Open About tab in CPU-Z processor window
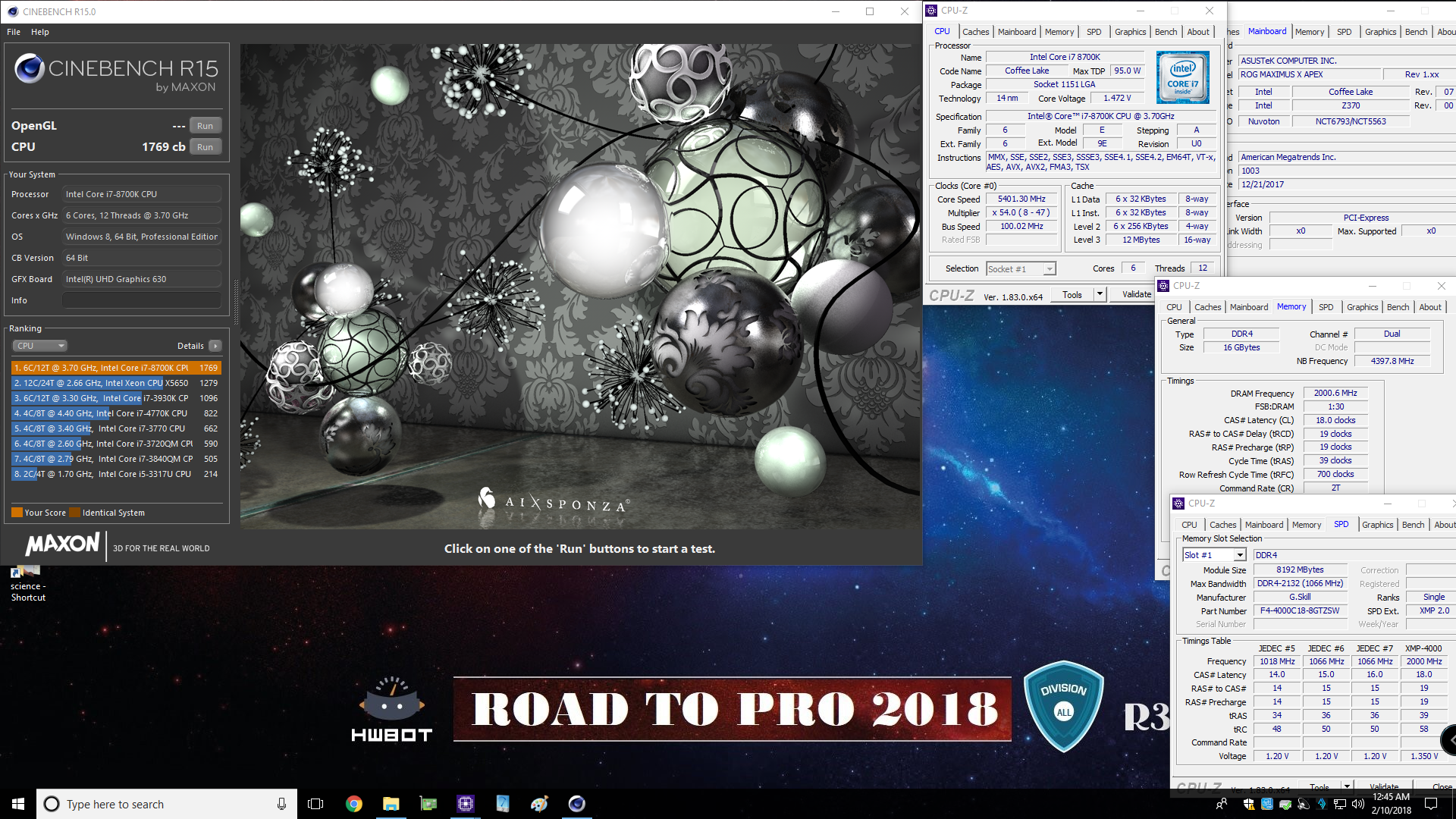 (1198, 32)
